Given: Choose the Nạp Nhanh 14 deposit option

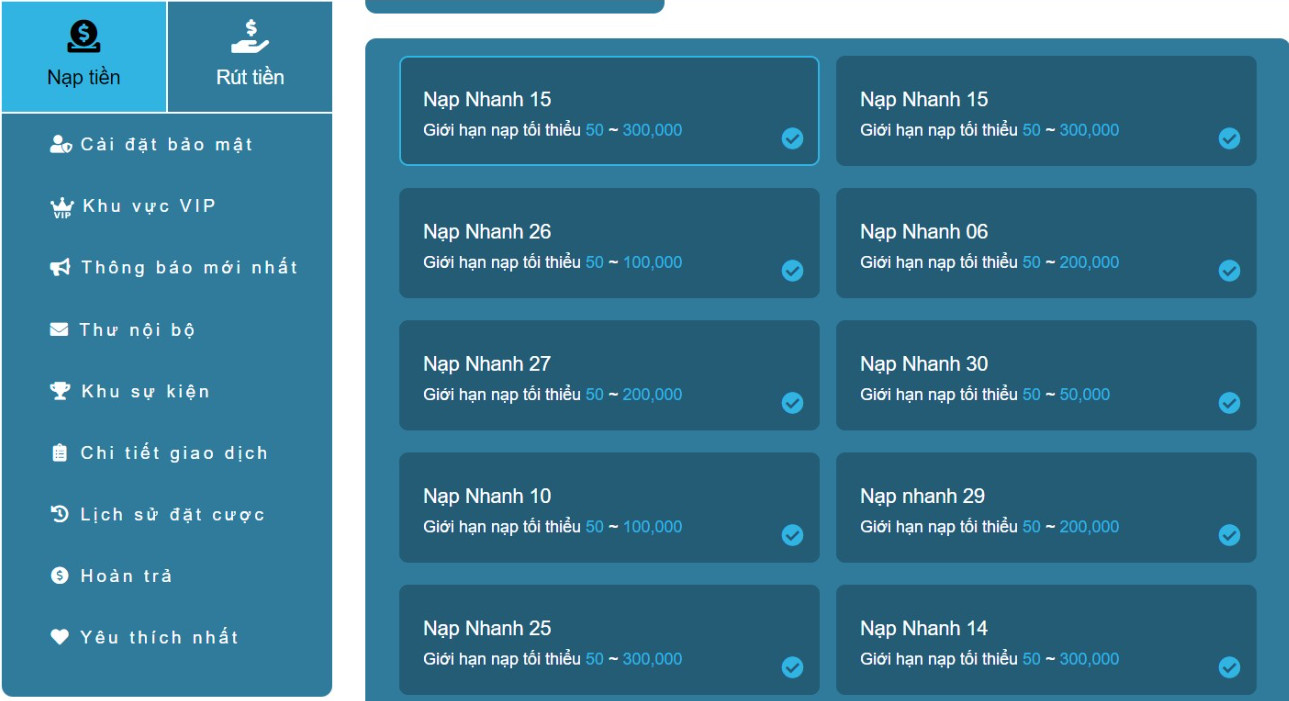Looking at the screenshot, I should (x=1045, y=639).
